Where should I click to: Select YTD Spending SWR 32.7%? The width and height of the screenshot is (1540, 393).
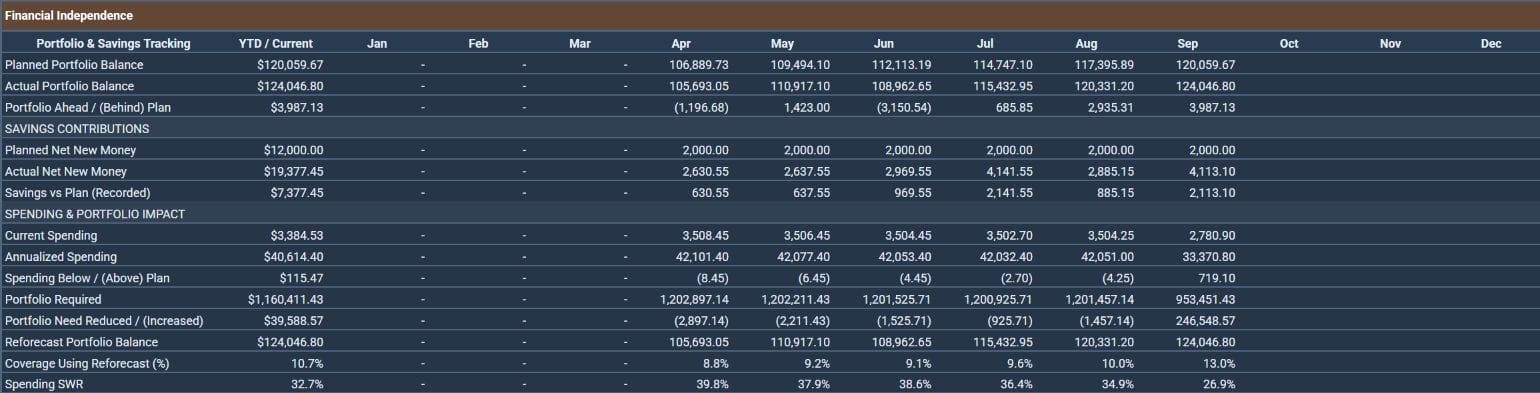pyautogui.click(x=307, y=384)
